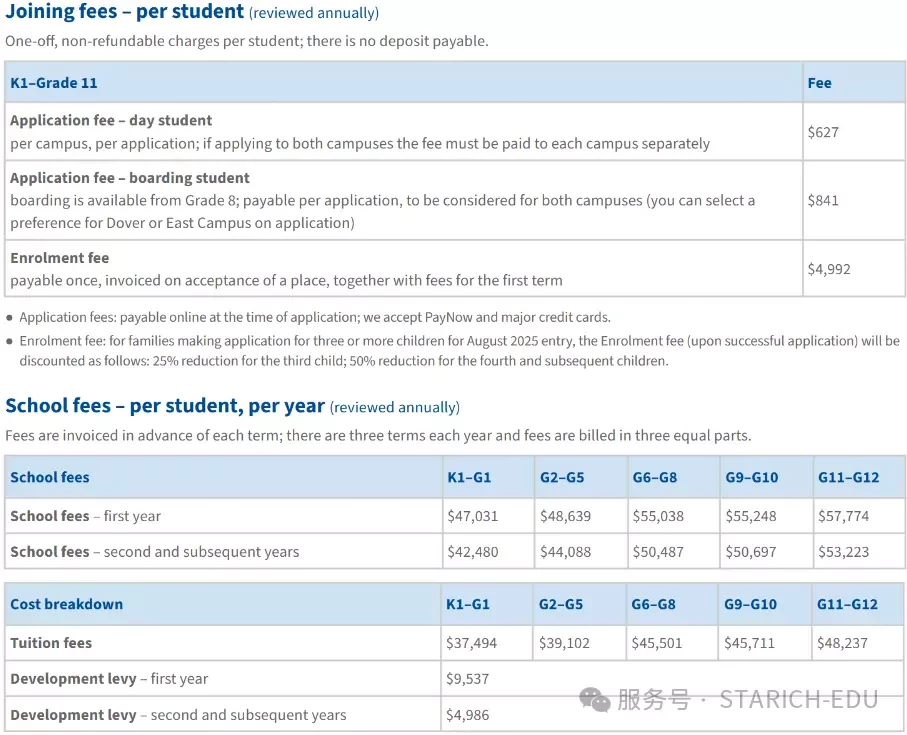Image resolution: width=907 pixels, height=735 pixels.
Task: Click the $841 boarding application fee
Action: pos(823,200)
